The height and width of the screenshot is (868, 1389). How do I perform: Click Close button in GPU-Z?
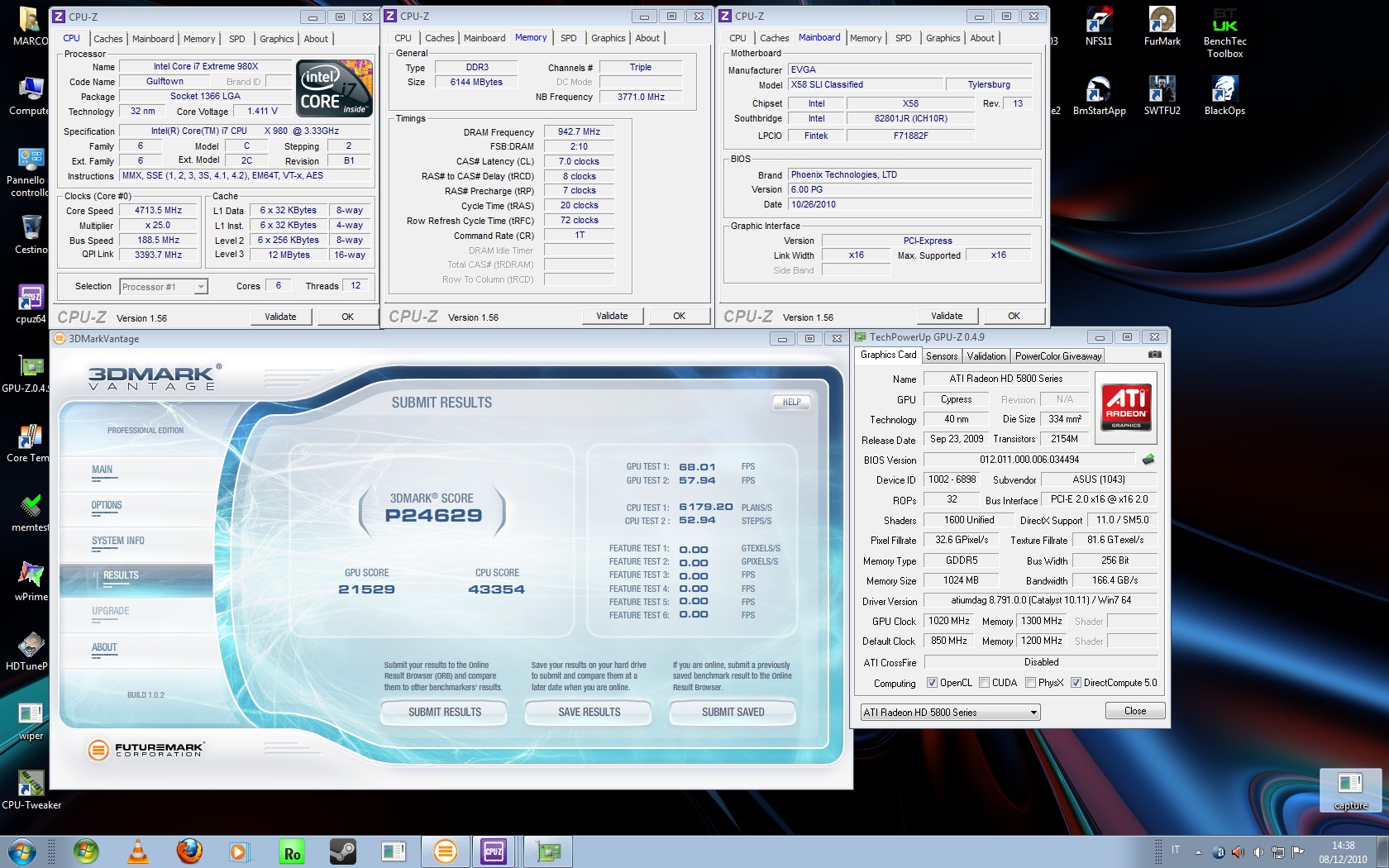point(1135,711)
